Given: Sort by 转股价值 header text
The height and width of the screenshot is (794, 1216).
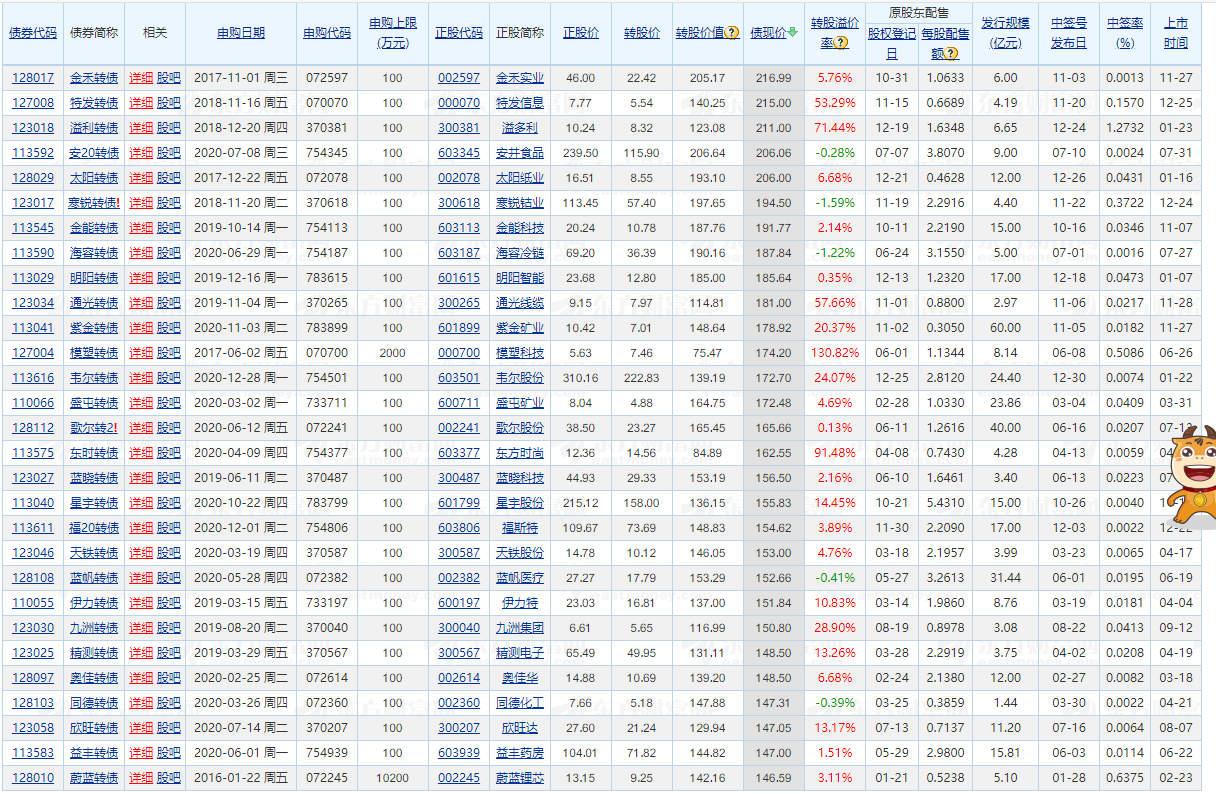Looking at the screenshot, I should point(701,33).
